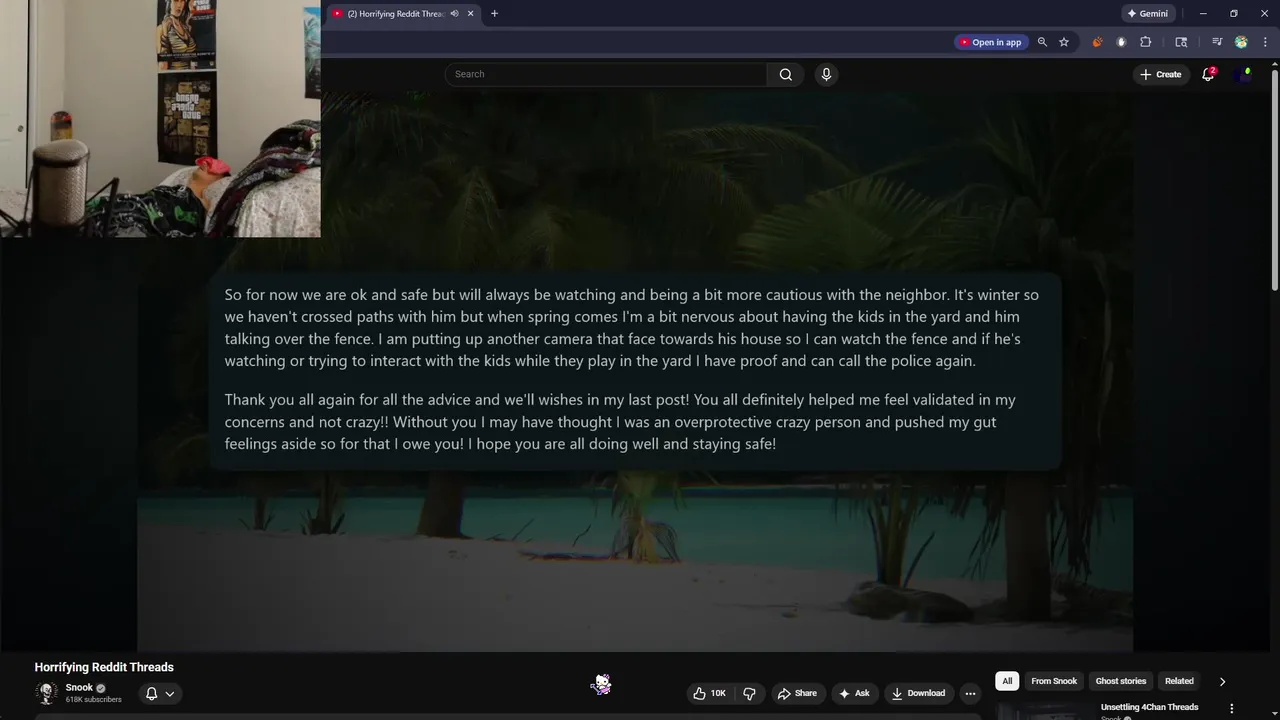Click the Horrifying Reddit Threads video title
The height and width of the screenshot is (720, 1280).
point(104,667)
